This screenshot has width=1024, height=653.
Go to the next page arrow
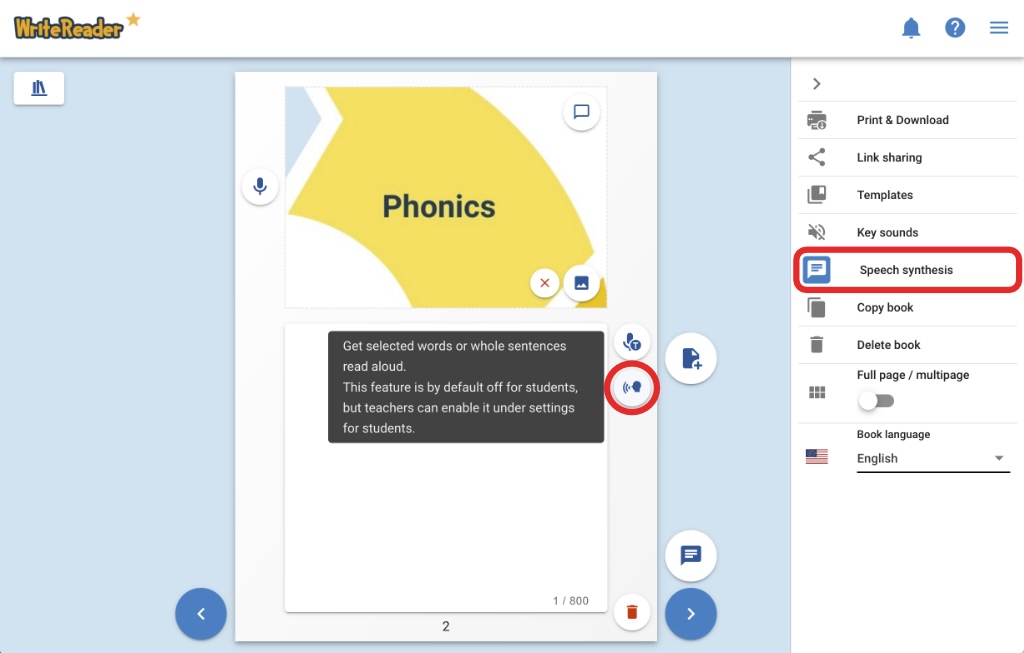tap(690, 613)
